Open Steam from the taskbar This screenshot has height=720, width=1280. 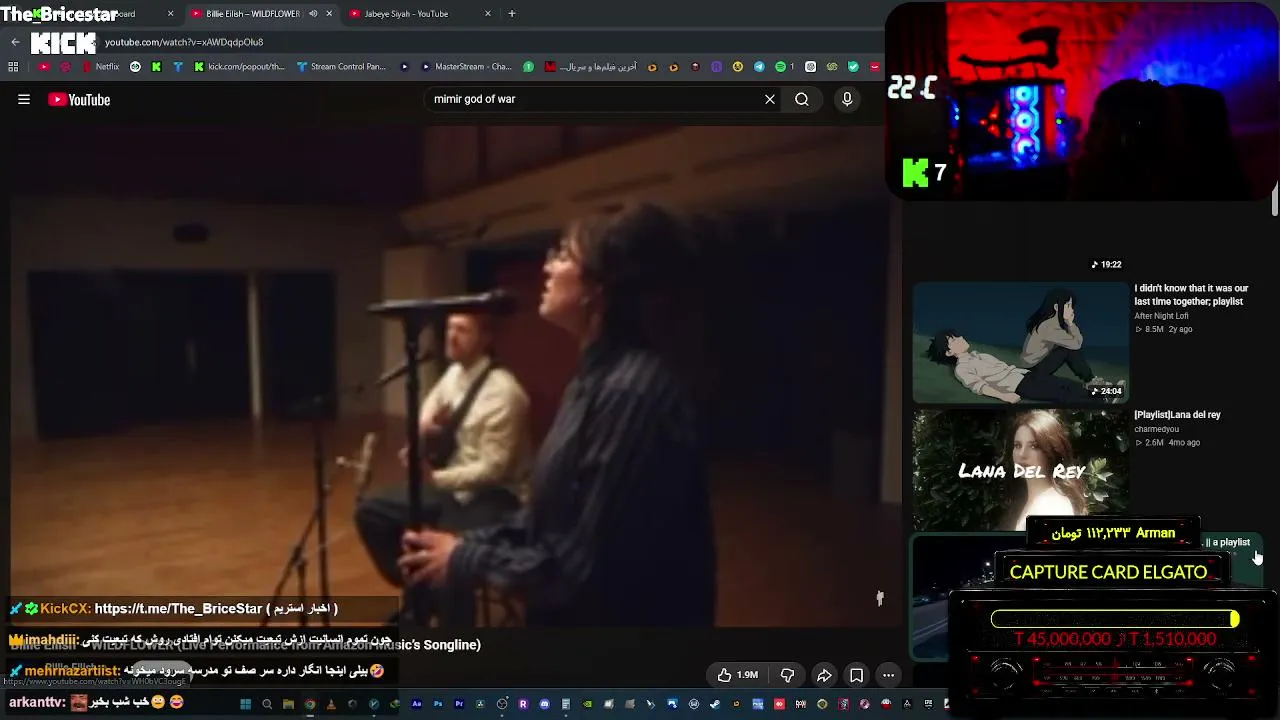click(x=715, y=704)
